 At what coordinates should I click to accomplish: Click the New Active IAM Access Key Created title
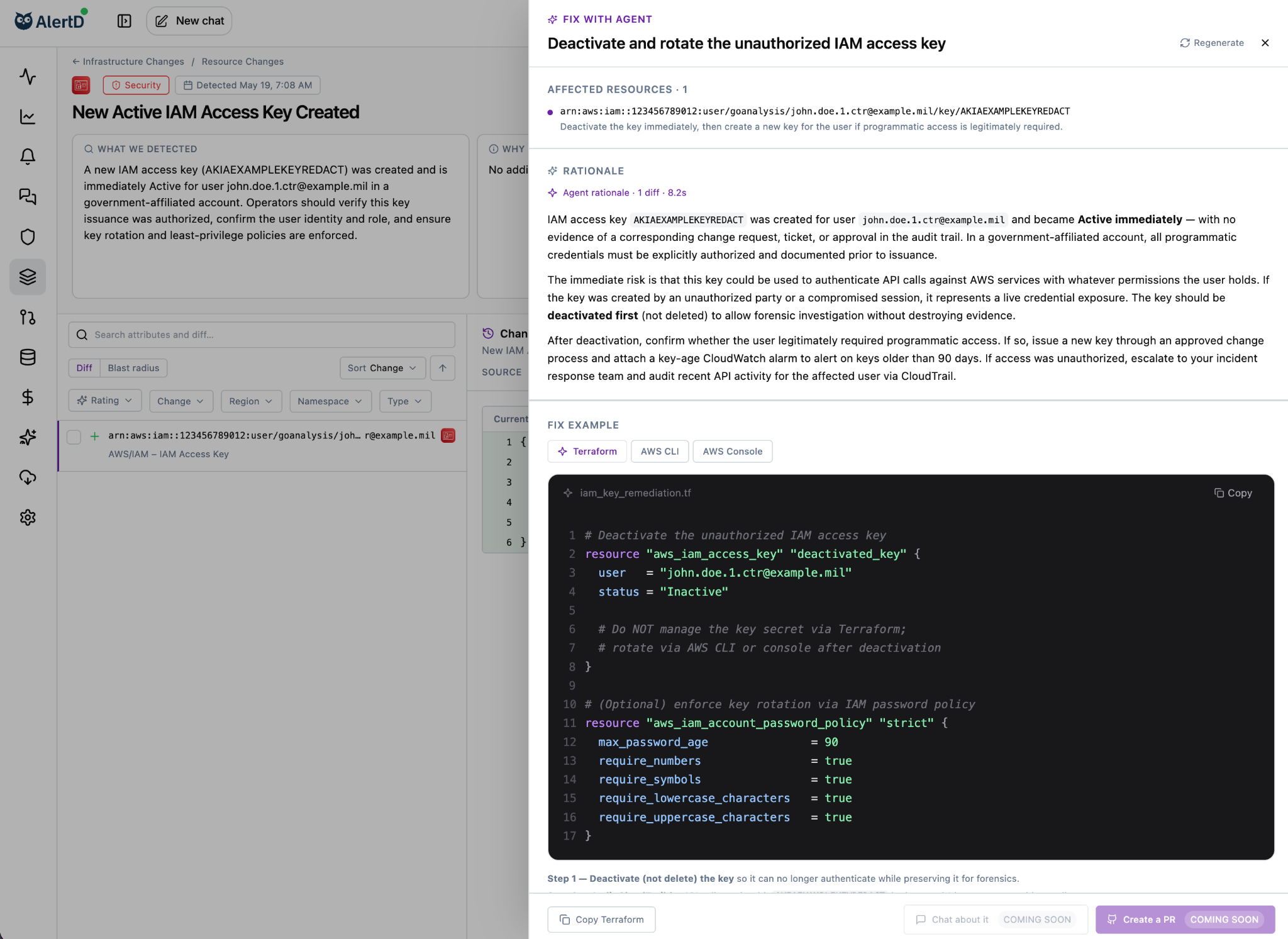[x=216, y=113]
